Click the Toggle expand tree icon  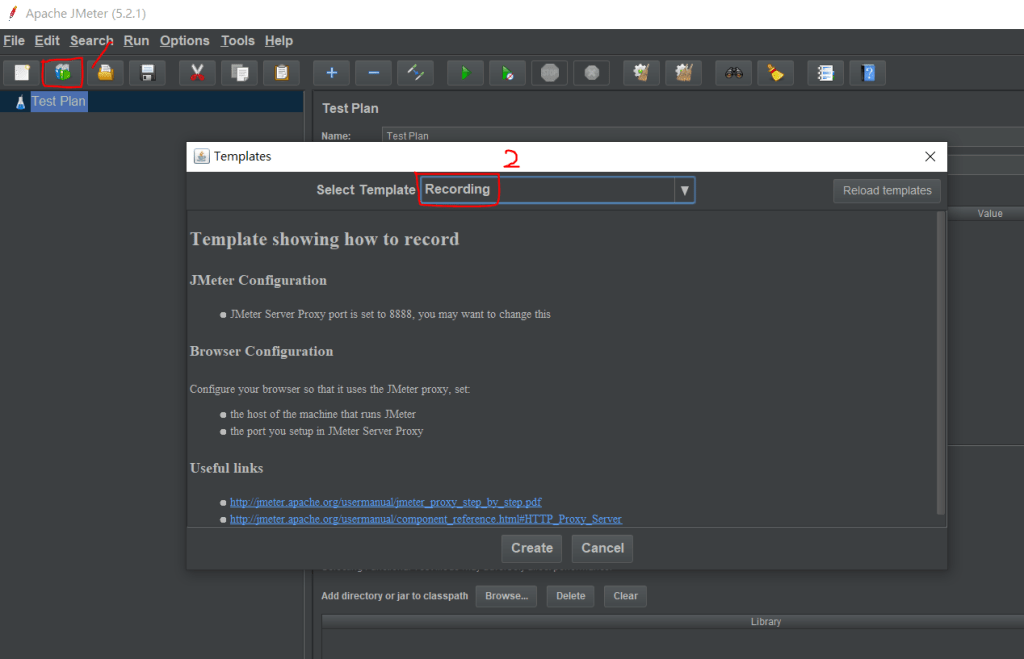[415, 73]
